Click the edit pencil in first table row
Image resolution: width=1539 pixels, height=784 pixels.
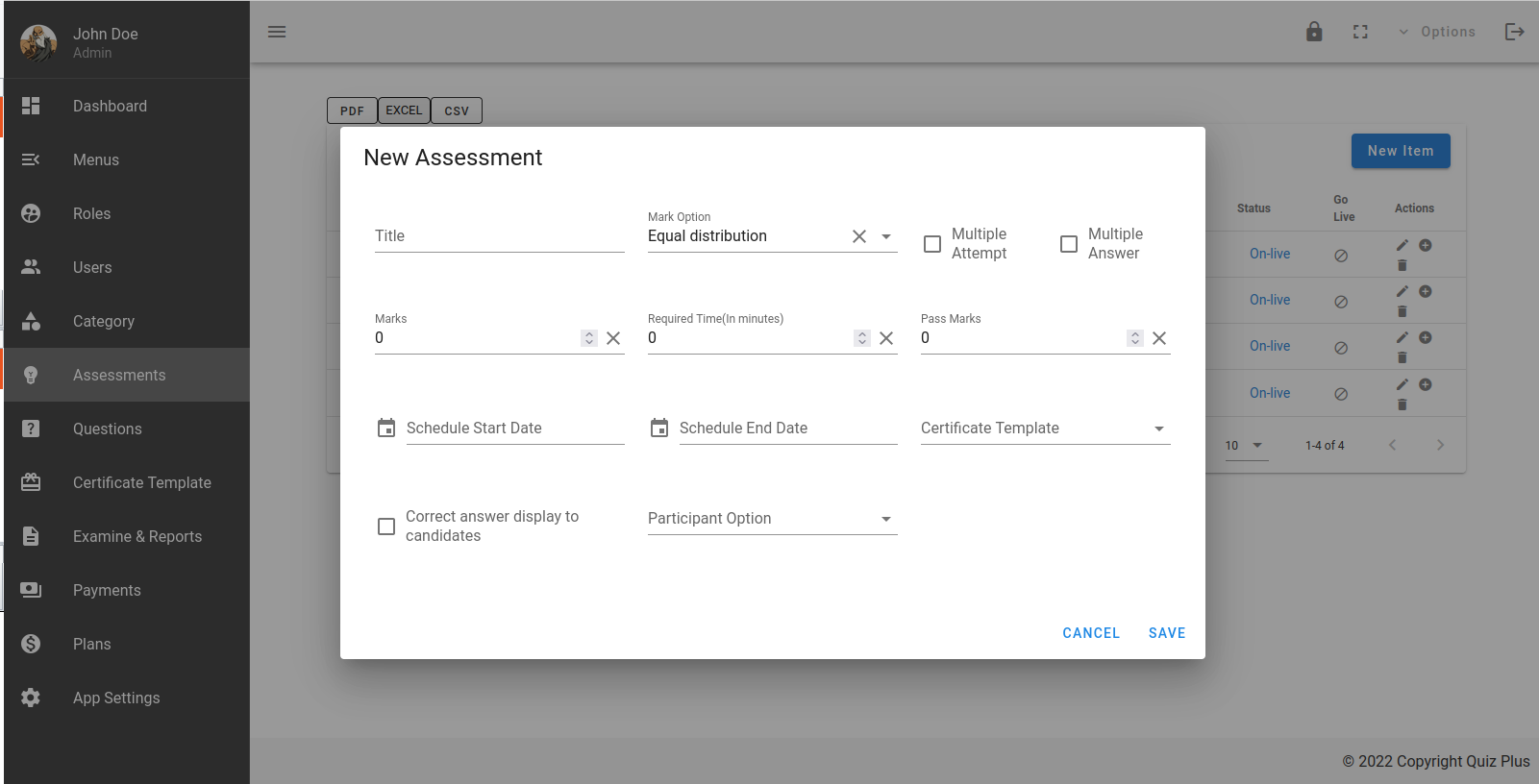tap(1402, 245)
